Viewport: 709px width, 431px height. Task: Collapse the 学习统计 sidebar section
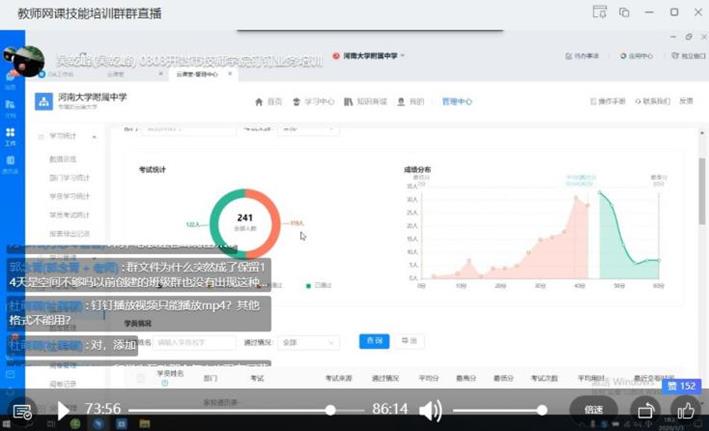pyautogui.click(x=95, y=137)
